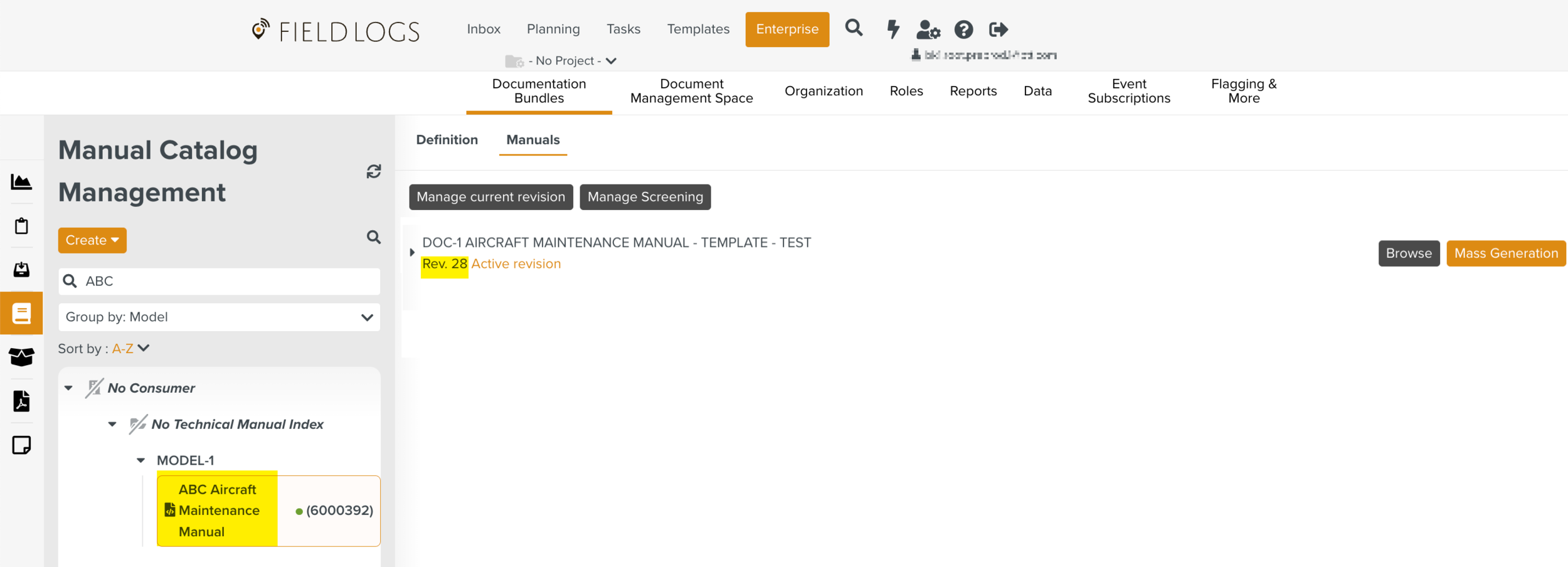Open the PDF document sidebar icon
The width and height of the screenshot is (1568, 567).
[x=21, y=401]
